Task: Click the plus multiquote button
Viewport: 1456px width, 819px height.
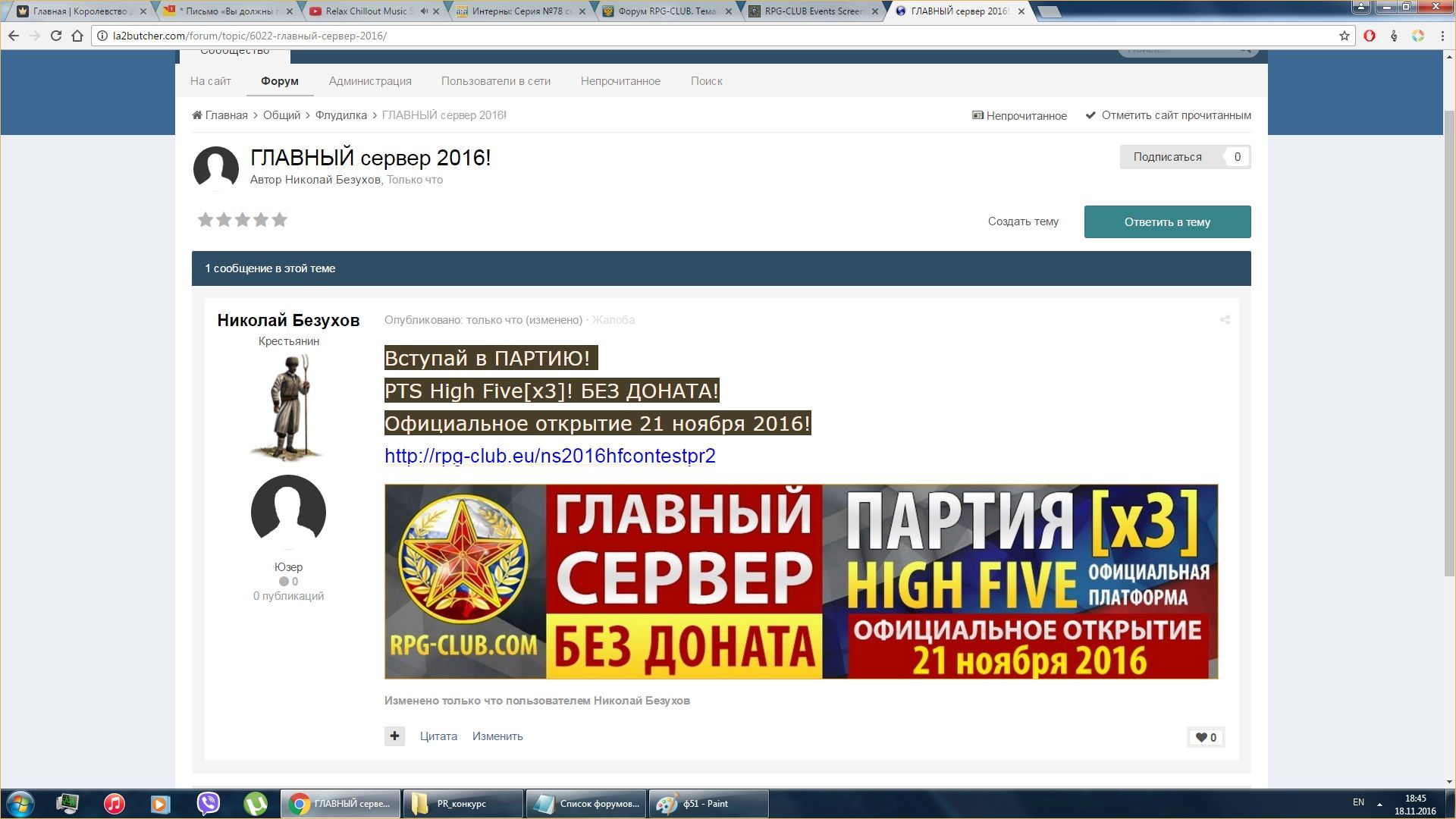Action: click(394, 736)
